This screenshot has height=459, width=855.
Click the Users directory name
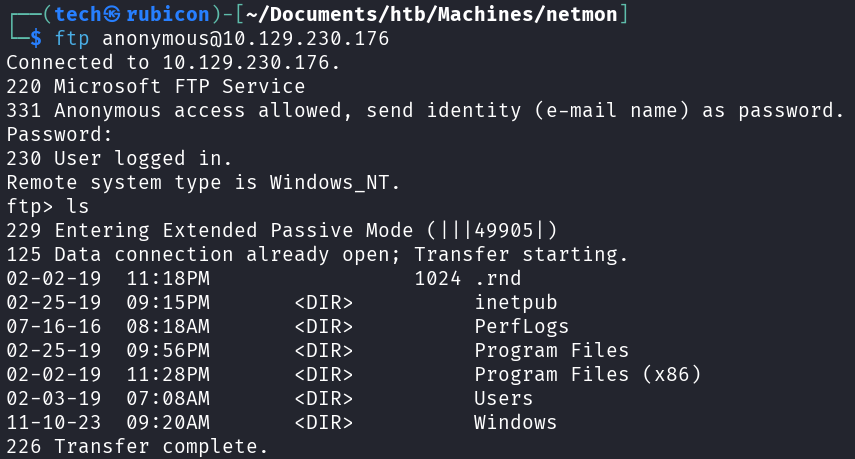(x=503, y=398)
